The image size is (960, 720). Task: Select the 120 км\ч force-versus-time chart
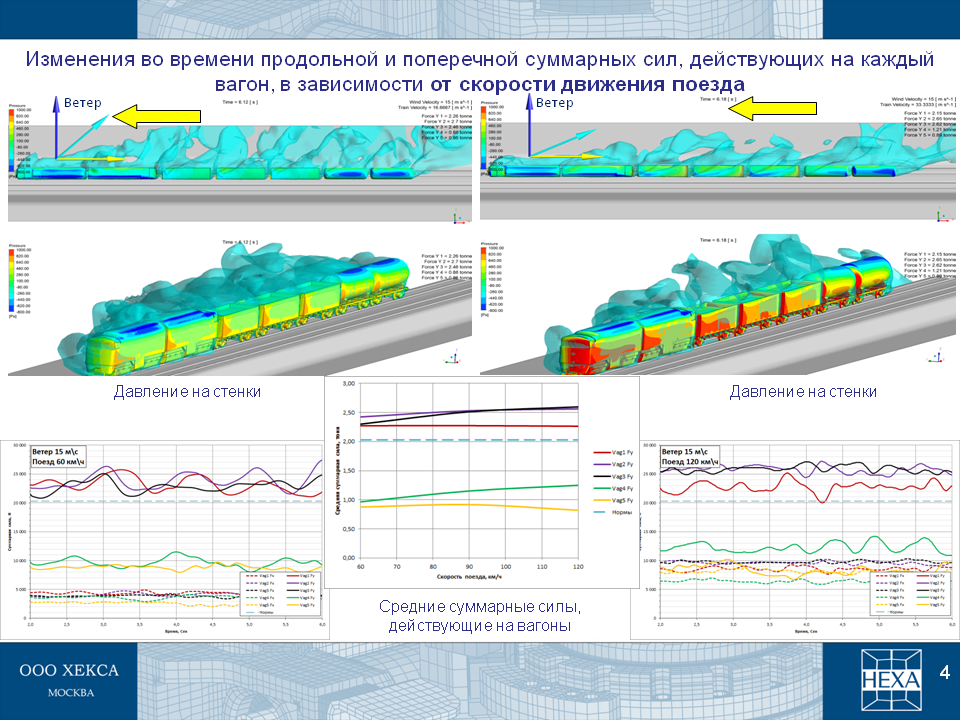tap(795, 539)
